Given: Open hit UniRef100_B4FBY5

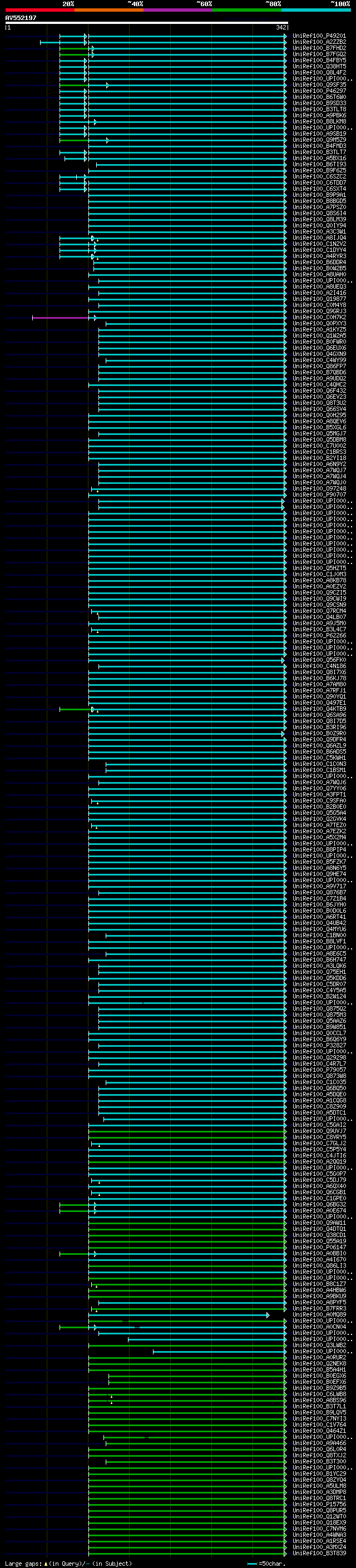Looking at the screenshot, I should click(x=319, y=60).
